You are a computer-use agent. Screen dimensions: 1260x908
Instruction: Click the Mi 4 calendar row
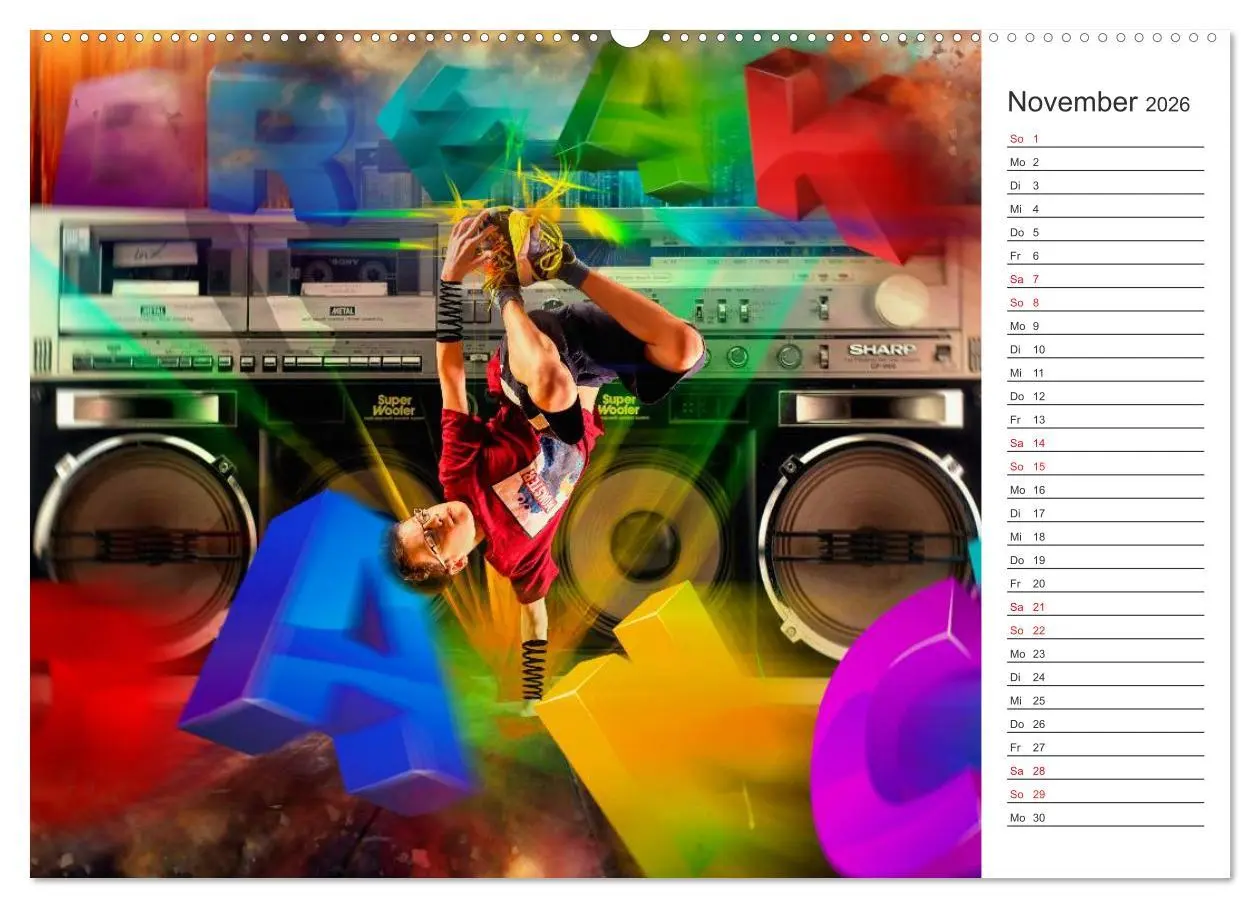tap(1105, 209)
